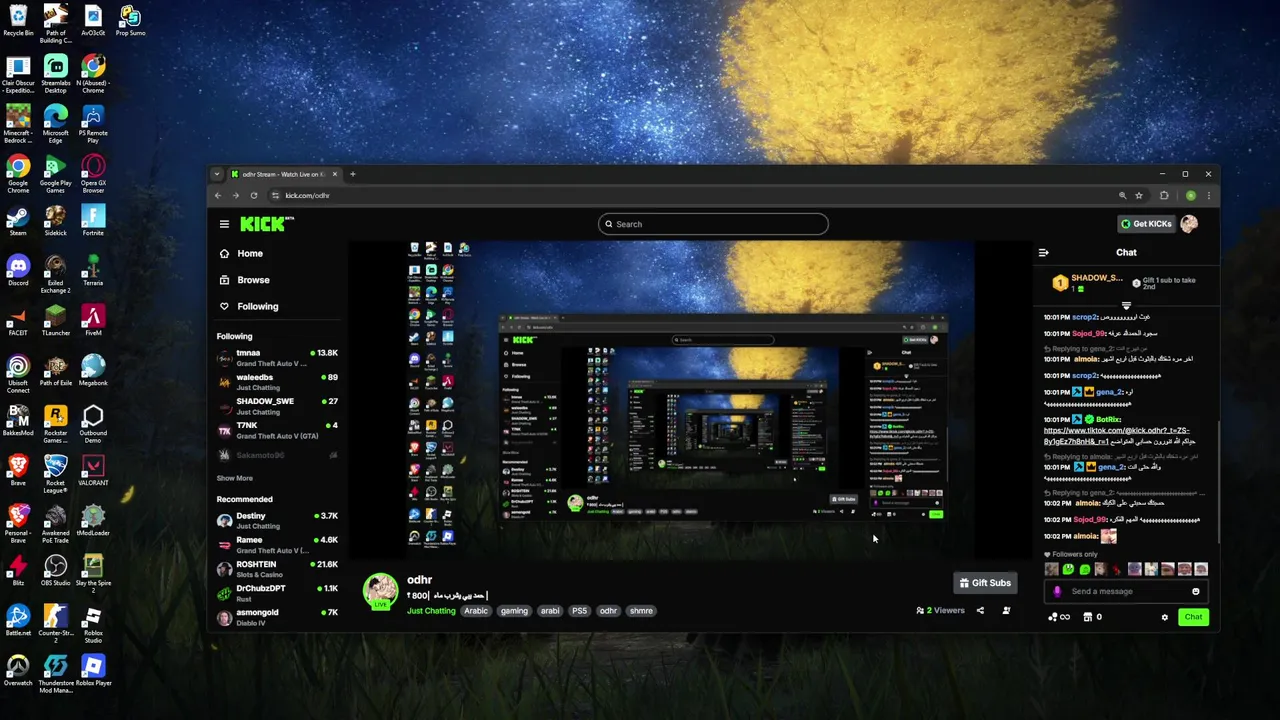Click the 2 Viewers count

[x=941, y=610]
